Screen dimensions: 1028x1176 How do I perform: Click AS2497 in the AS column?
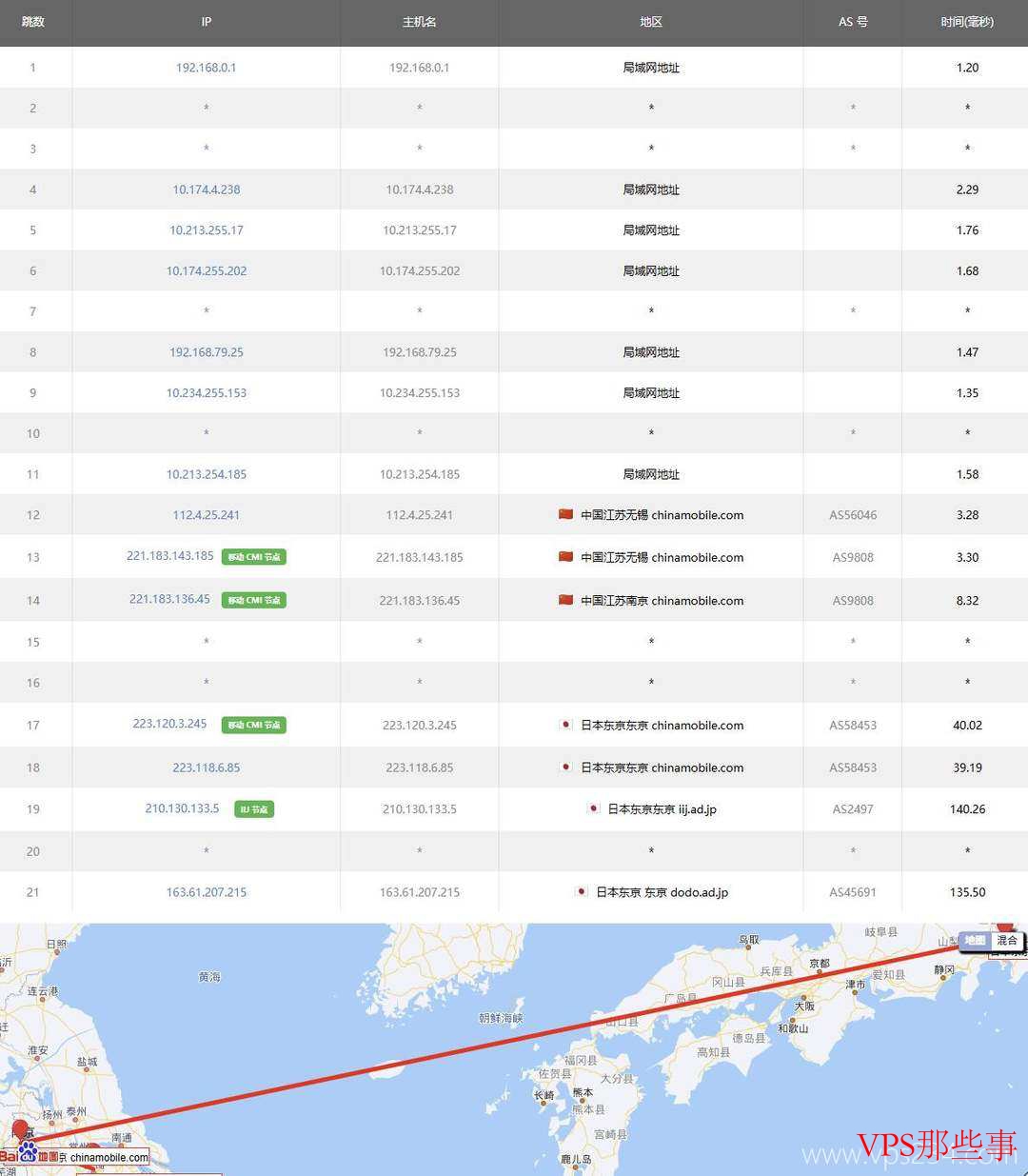click(x=853, y=809)
